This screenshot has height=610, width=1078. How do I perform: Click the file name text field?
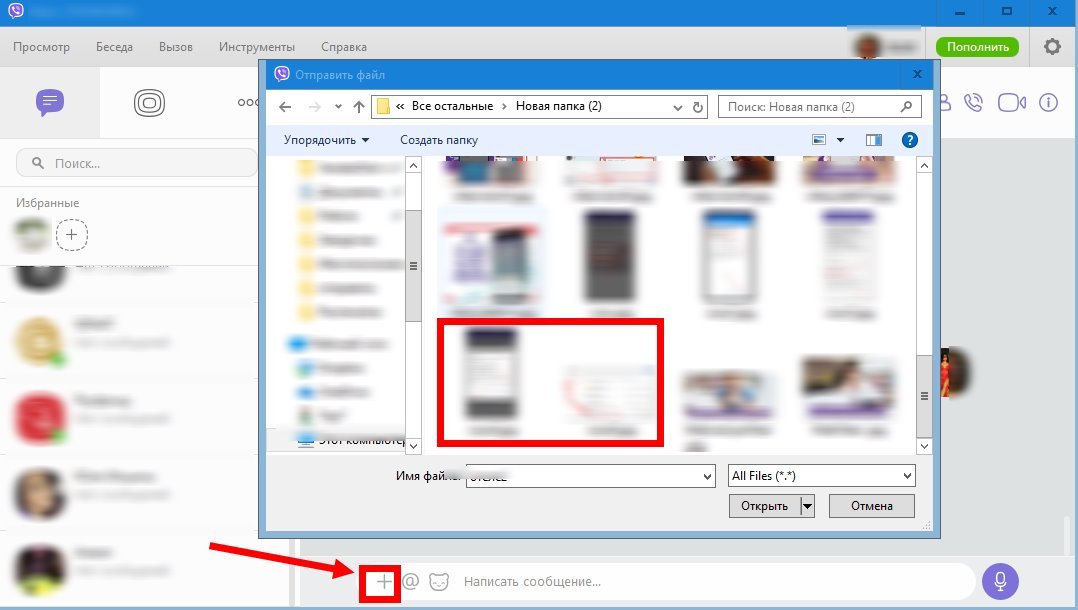click(584, 476)
